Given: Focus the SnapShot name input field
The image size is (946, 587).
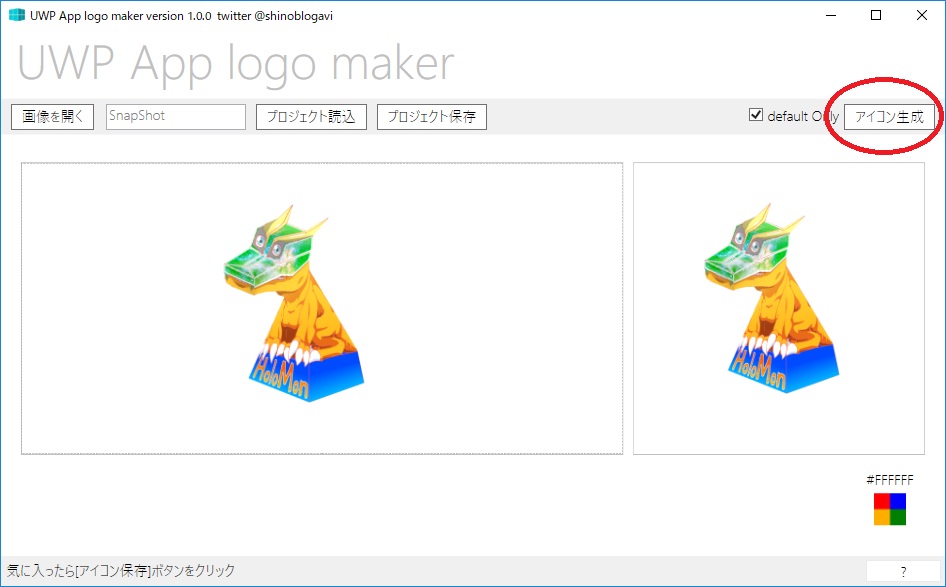Looking at the screenshot, I should [x=176, y=116].
